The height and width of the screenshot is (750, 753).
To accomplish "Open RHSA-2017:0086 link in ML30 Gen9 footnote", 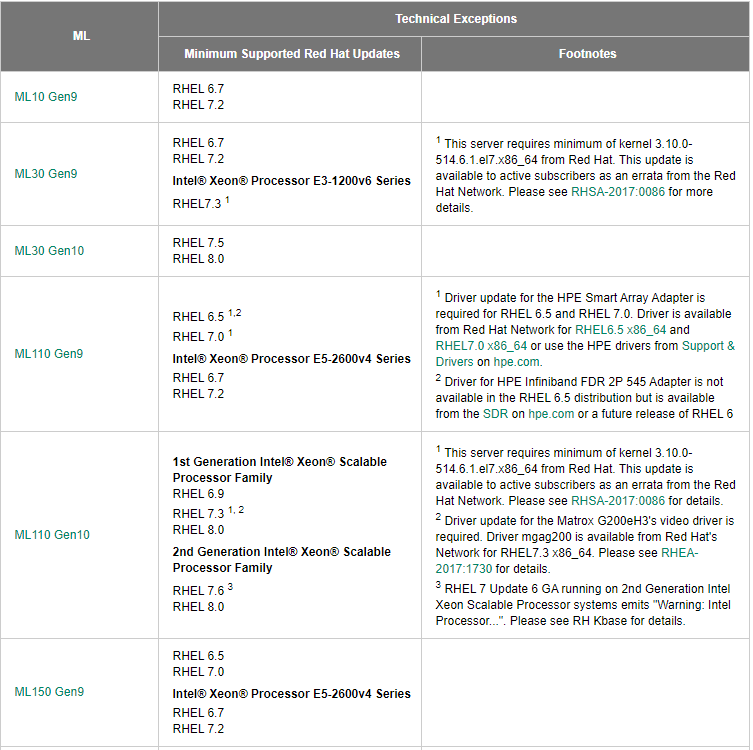I will point(618,192).
